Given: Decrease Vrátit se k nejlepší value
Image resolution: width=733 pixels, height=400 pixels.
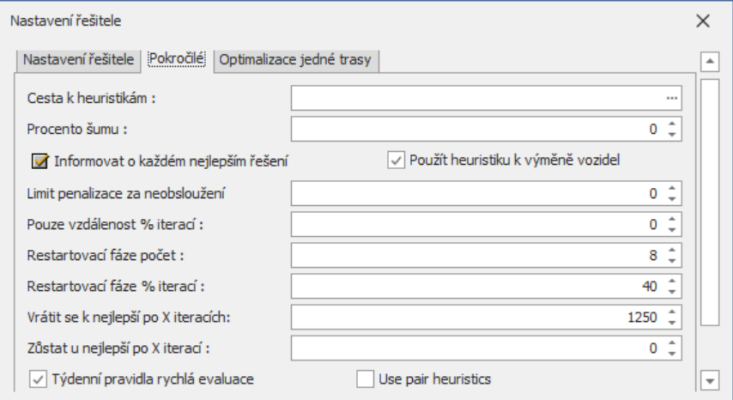Looking at the screenshot, I should [x=672, y=323].
